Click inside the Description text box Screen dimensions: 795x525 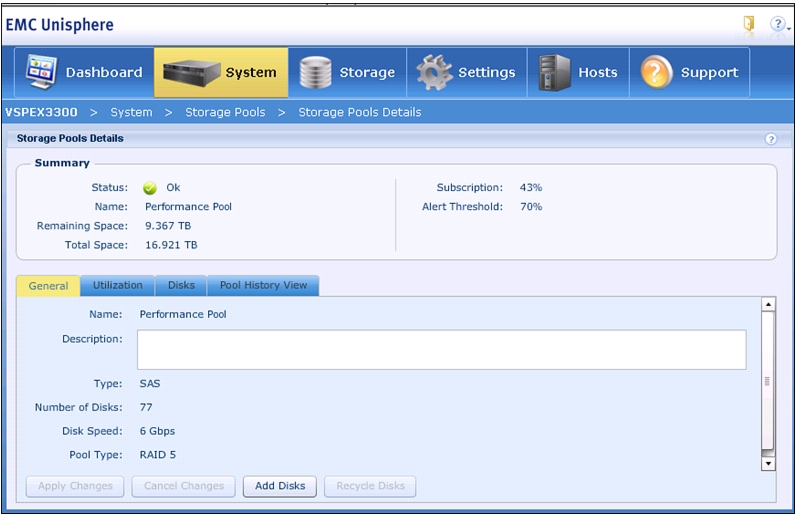[442, 349]
